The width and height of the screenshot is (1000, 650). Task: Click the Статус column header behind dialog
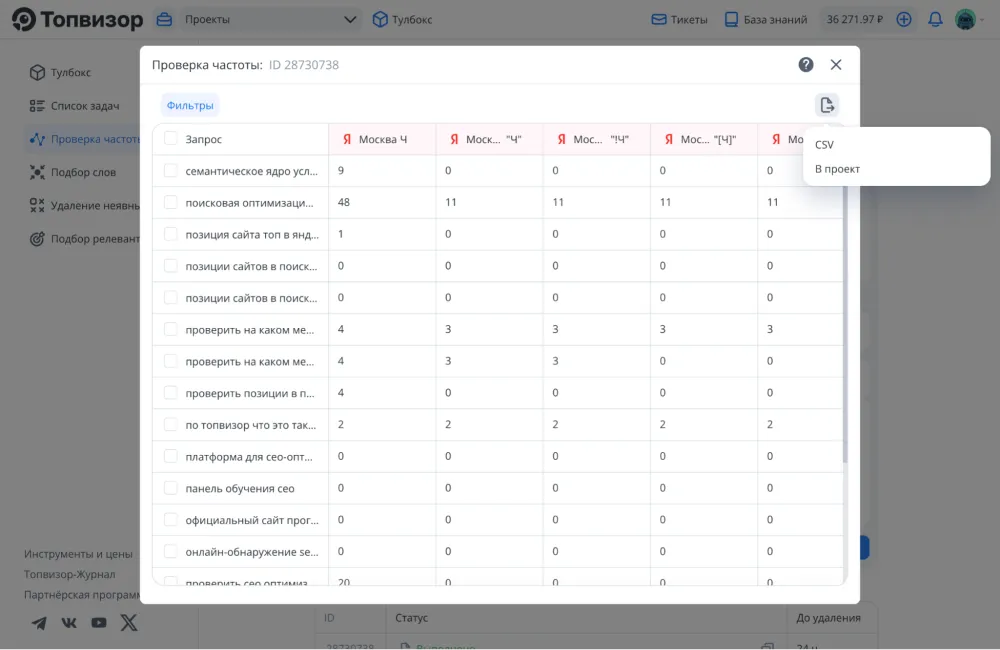click(411, 617)
